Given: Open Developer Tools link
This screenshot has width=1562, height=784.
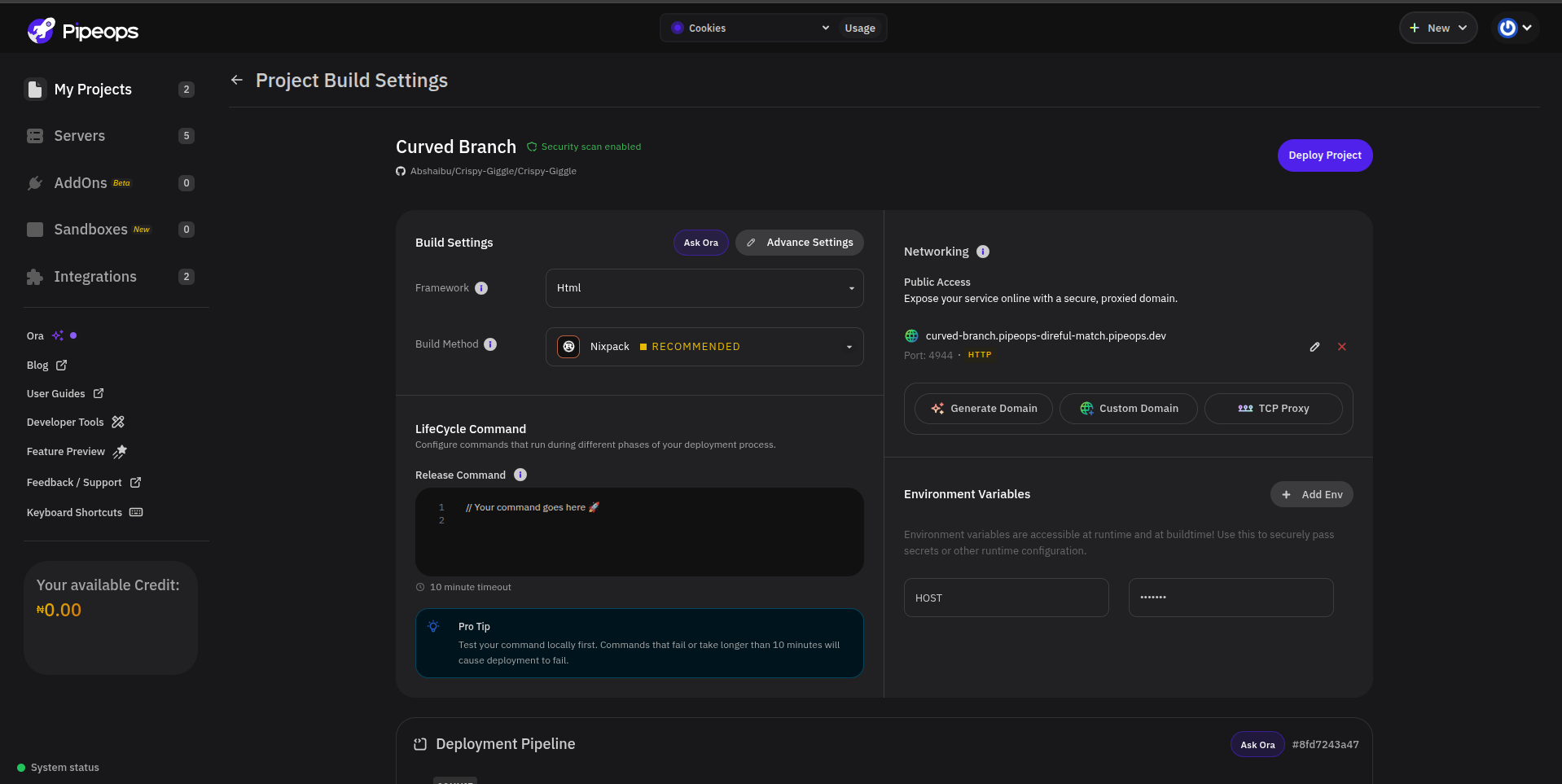Looking at the screenshot, I should (x=75, y=422).
